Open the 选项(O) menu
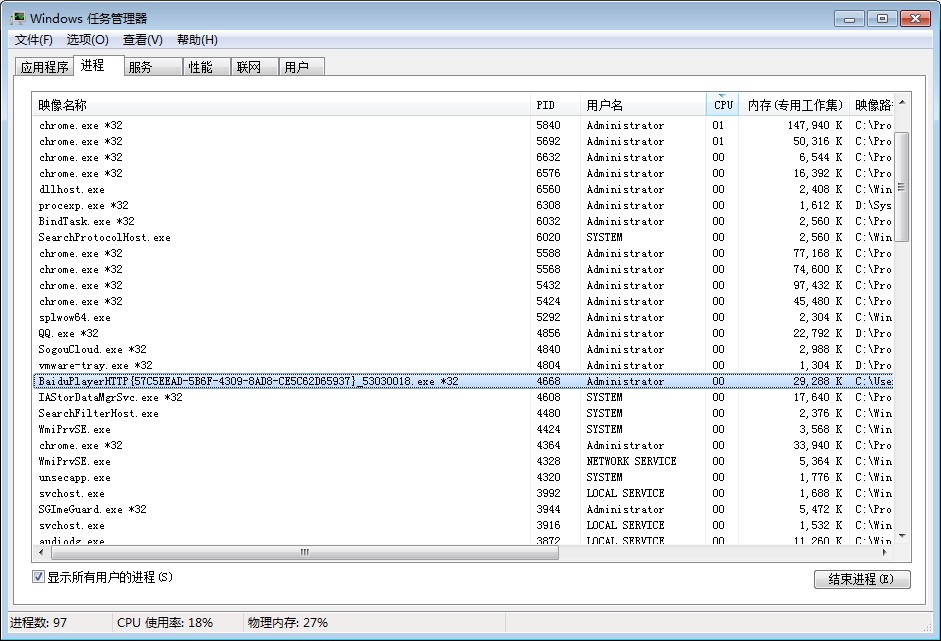This screenshot has width=941, height=641. 88,40
